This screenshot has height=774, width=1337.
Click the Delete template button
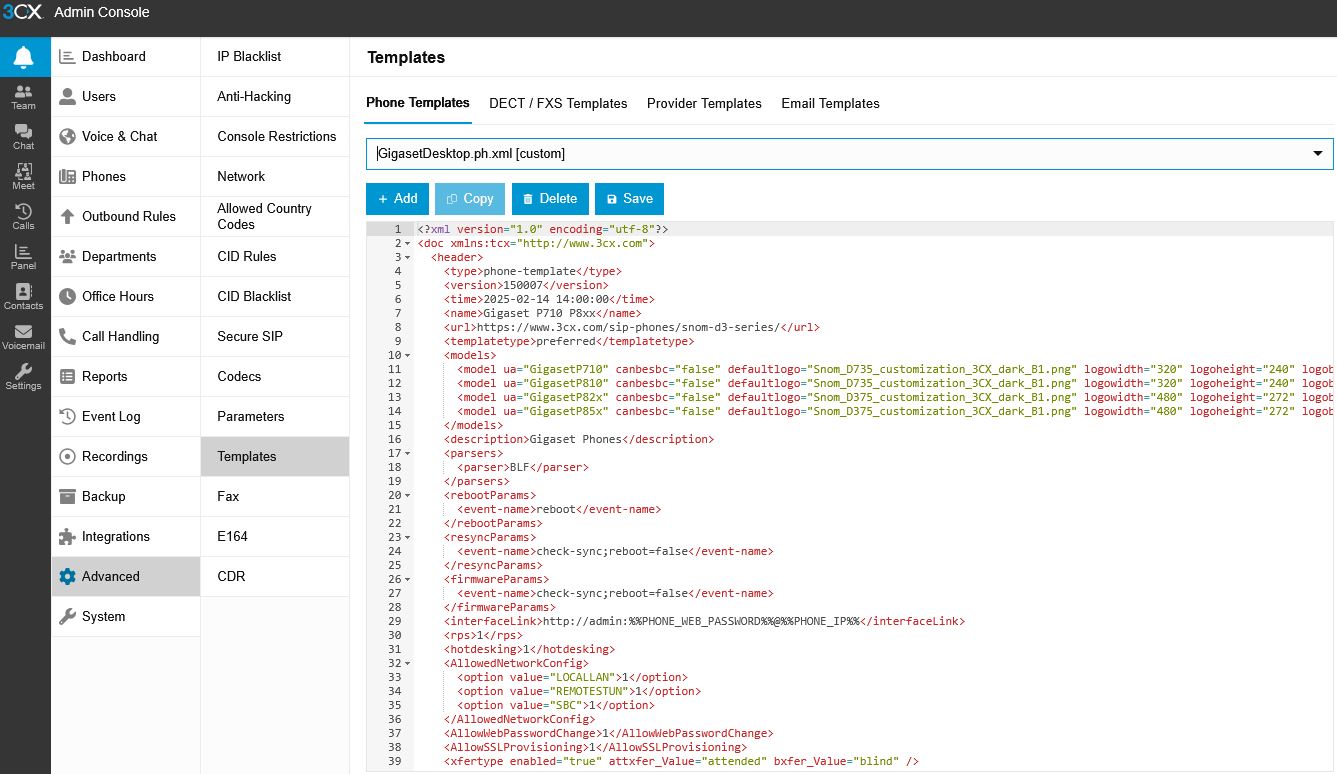click(550, 199)
